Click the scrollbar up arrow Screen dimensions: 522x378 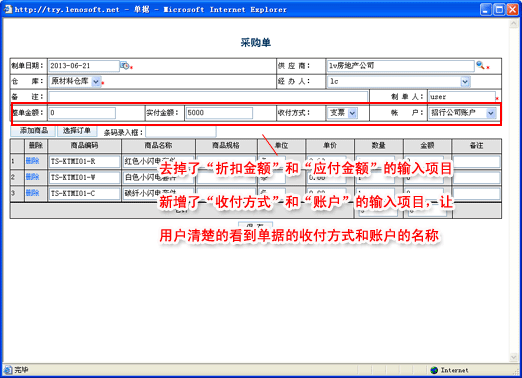click(x=513, y=24)
